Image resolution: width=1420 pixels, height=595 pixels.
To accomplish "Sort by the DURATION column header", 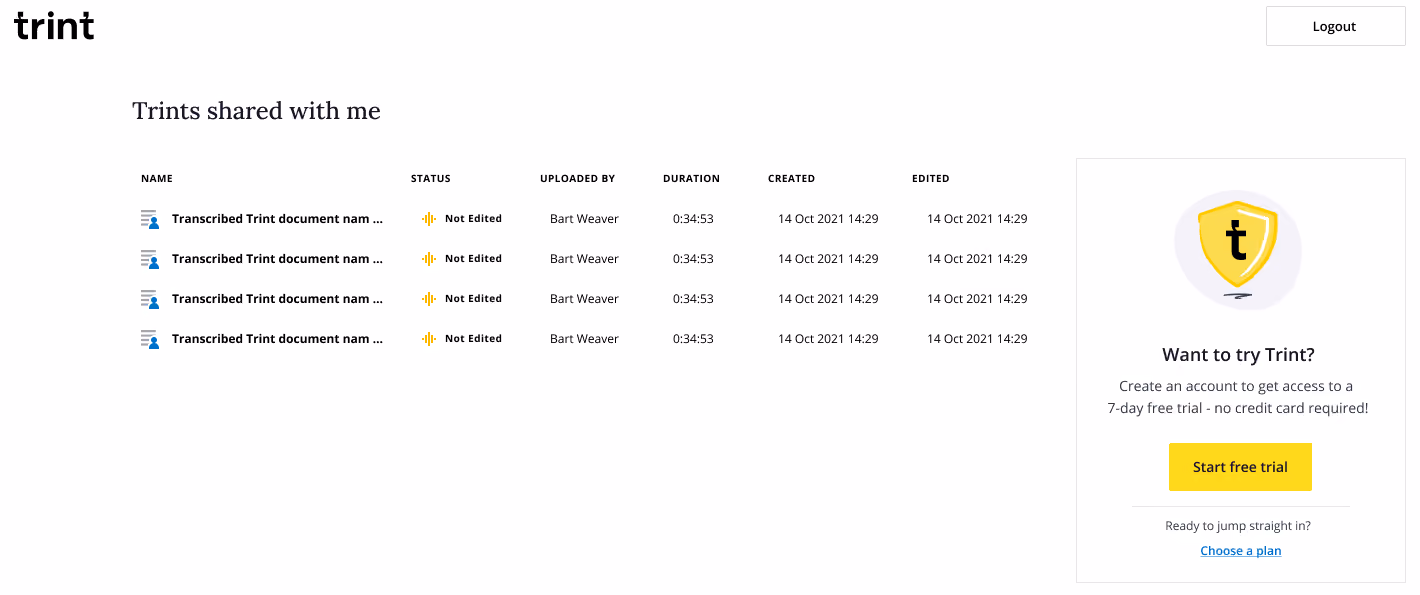I will tap(691, 179).
